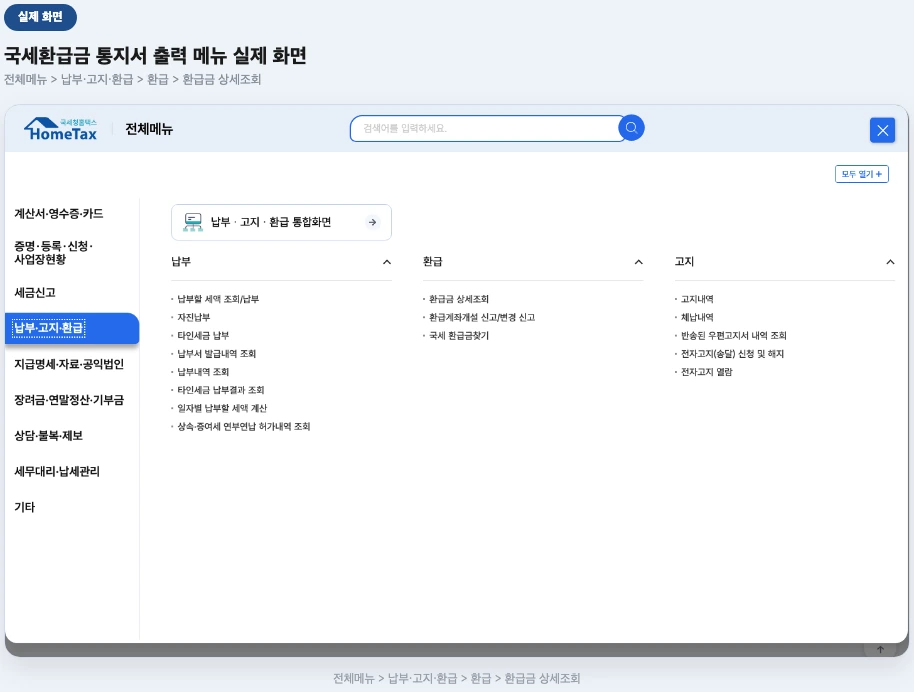914x692 pixels.
Task: Click the 국세환급금 통지서 출력 메뉴 page title
Action: [x=155, y=55]
